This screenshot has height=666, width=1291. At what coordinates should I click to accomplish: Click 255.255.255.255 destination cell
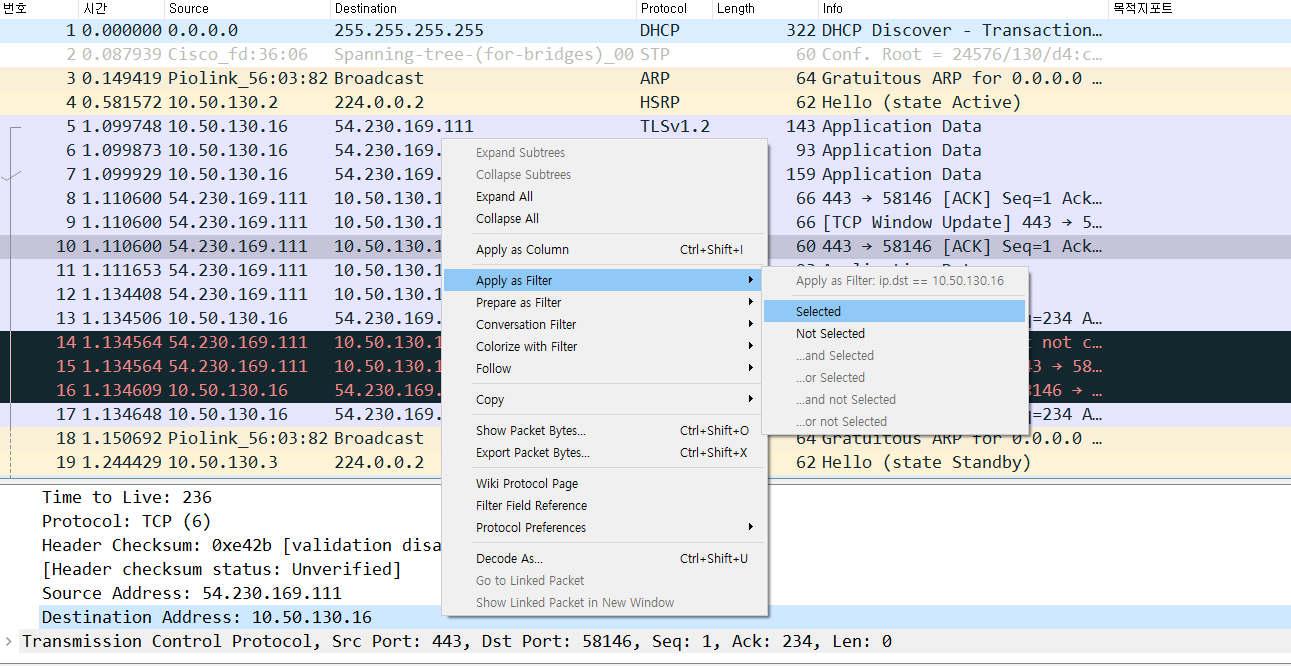coord(409,31)
